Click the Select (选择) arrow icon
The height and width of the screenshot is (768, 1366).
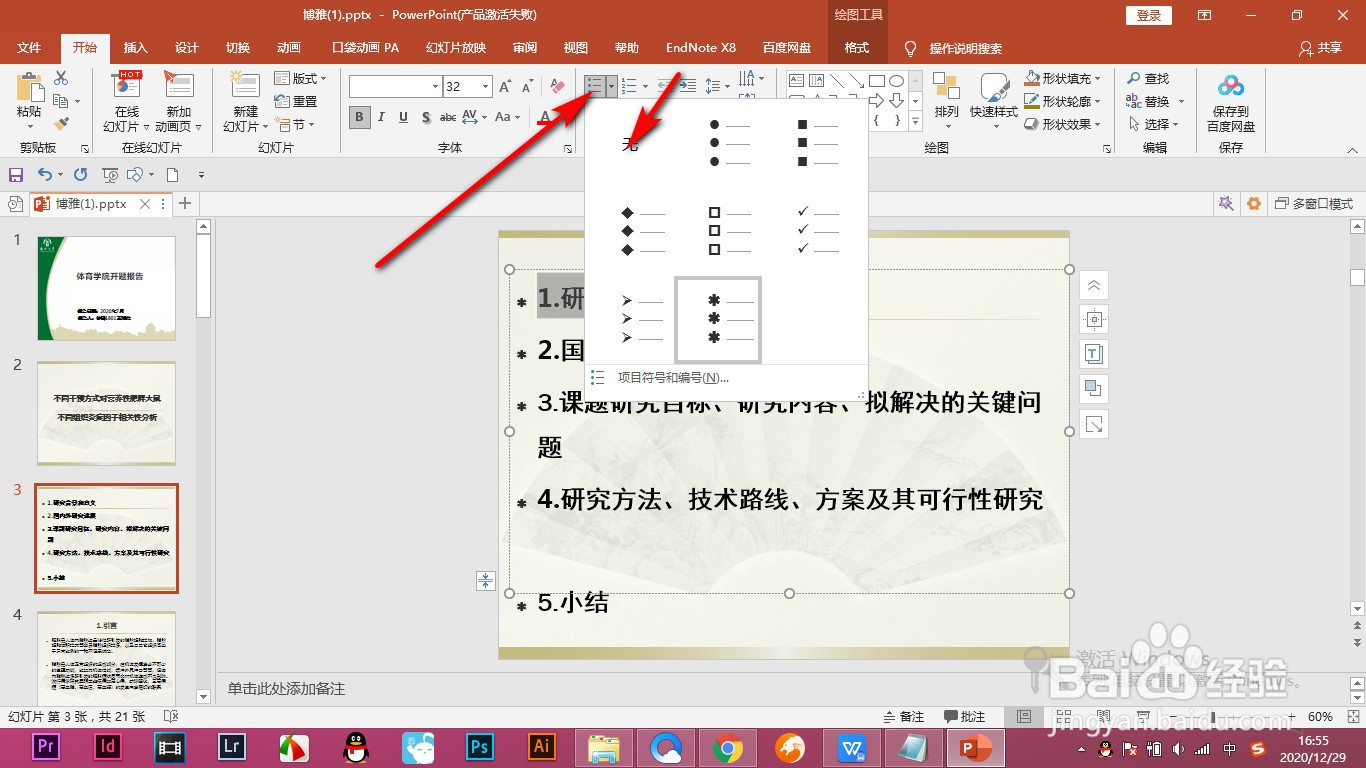1150,124
